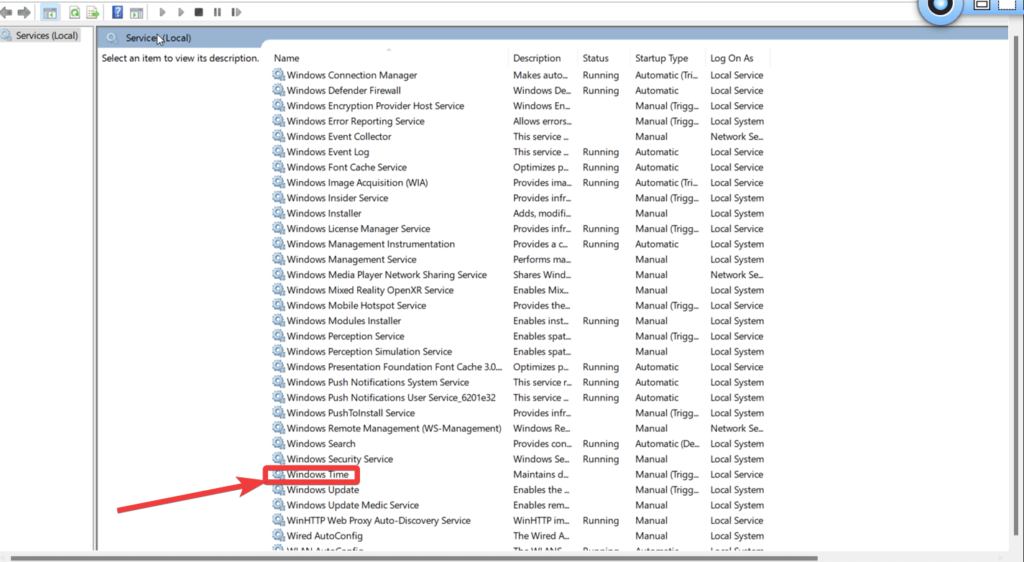The height and width of the screenshot is (562, 1024).
Task: Select Windows Image Acquisition (WIA)
Action: [x=357, y=182]
